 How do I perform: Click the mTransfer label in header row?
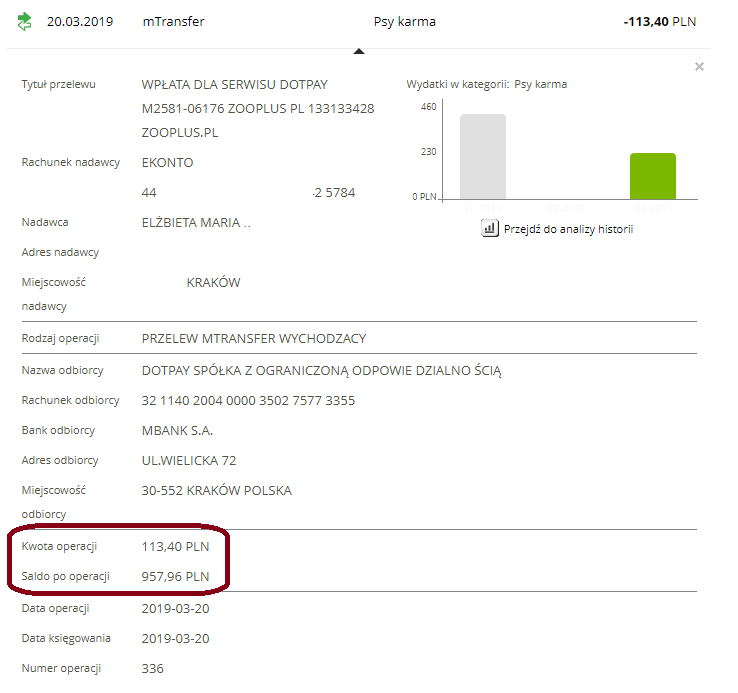pyautogui.click(x=174, y=21)
